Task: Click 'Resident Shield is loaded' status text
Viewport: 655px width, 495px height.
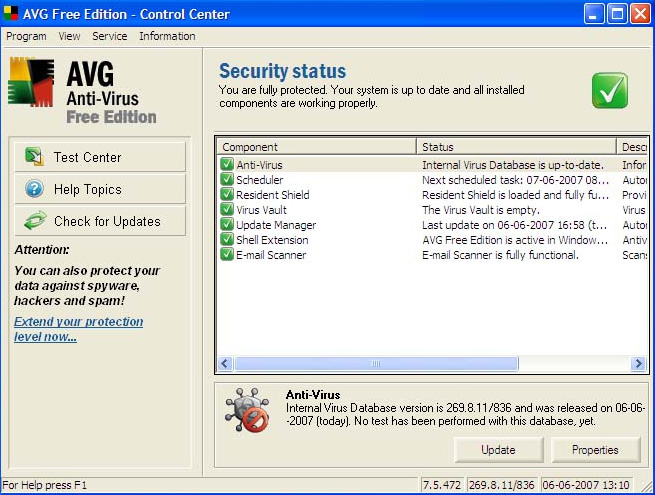Action: (x=515, y=195)
